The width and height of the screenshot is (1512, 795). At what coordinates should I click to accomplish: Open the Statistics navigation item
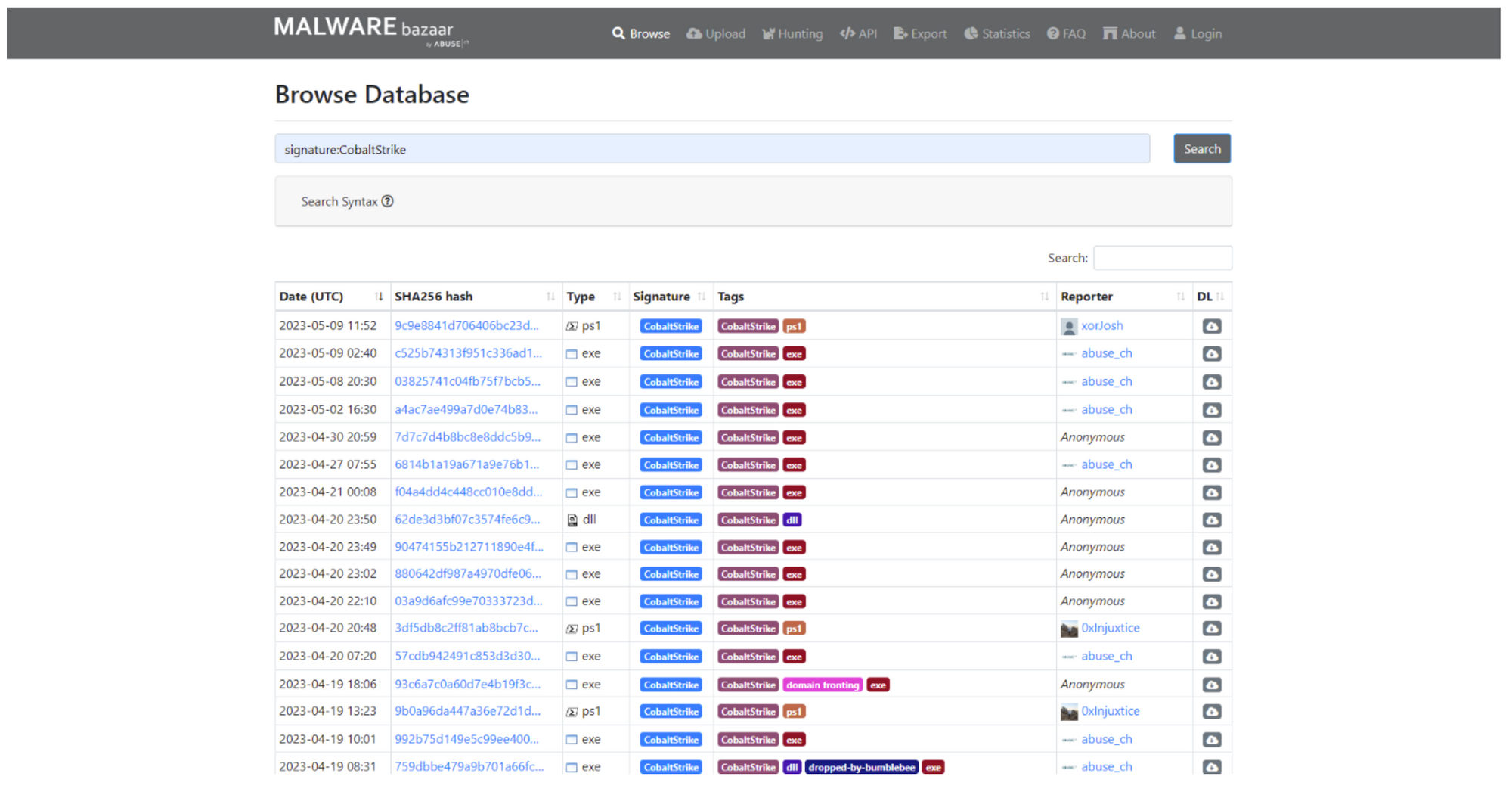997,33
